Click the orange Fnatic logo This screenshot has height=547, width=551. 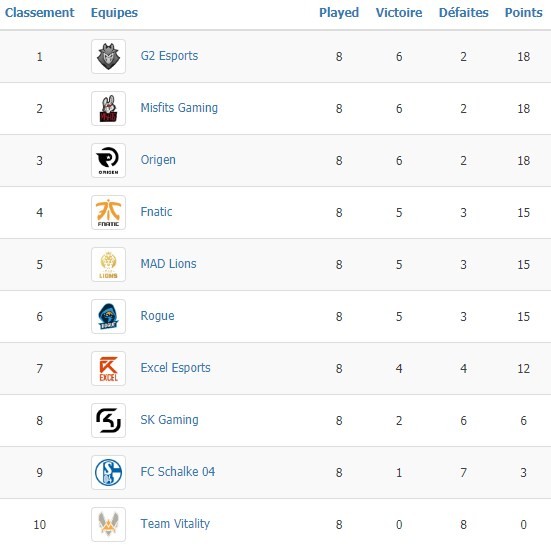point(108,212)
